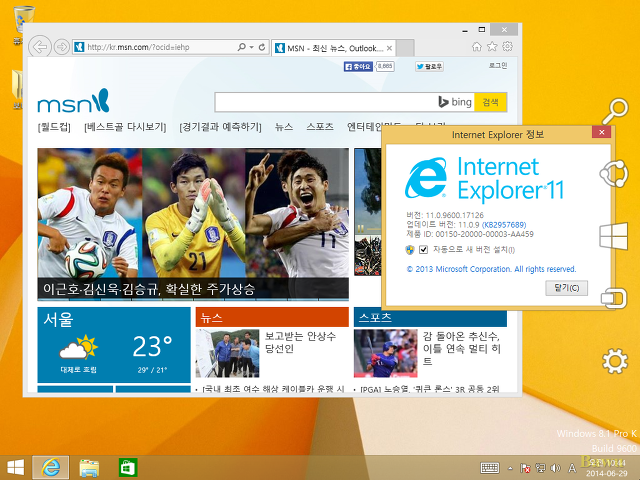The width and height of the screenshot is (640, 480).
Task: Click the Bing search input box
Action: [327, 102]
